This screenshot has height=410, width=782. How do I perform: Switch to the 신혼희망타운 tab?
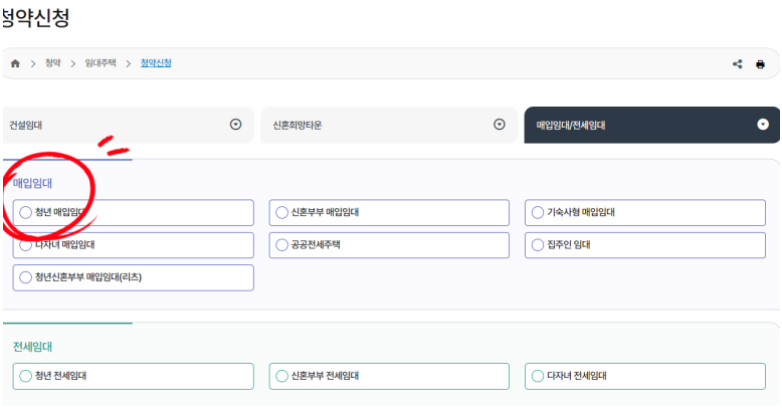click(x=389, y=125)
